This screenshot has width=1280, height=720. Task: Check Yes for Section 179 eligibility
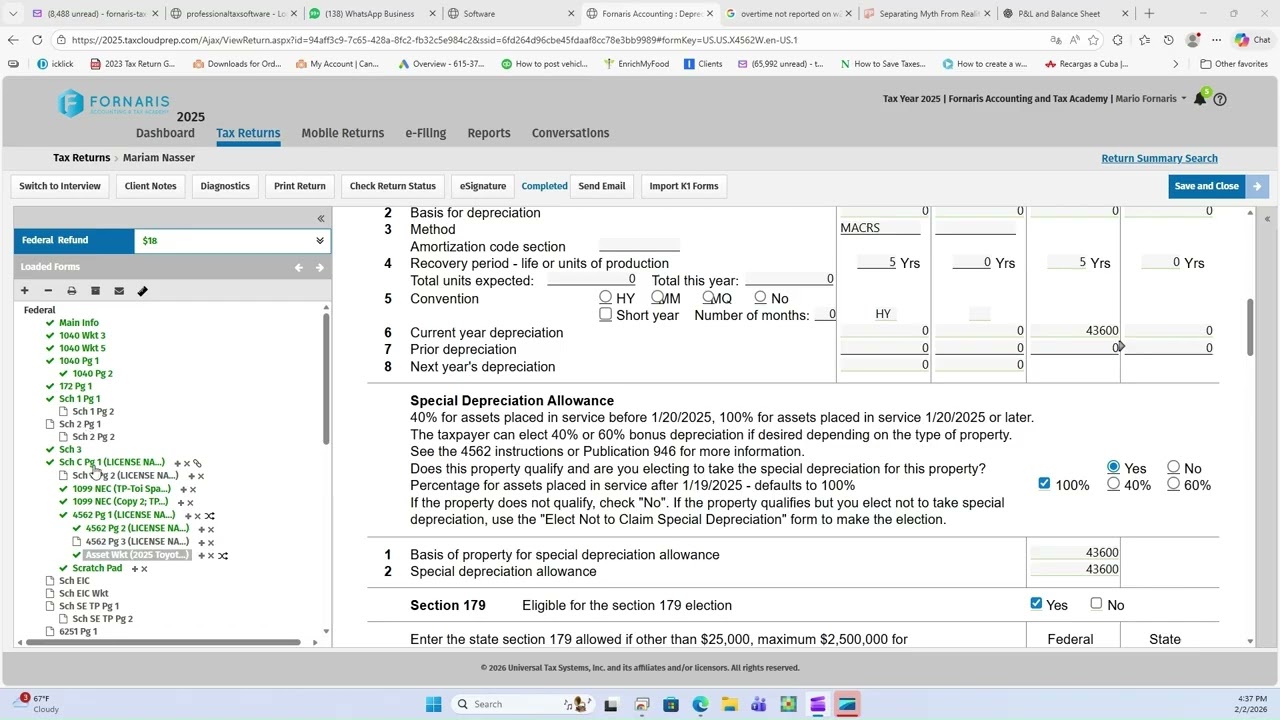(x=1036, y=604)
